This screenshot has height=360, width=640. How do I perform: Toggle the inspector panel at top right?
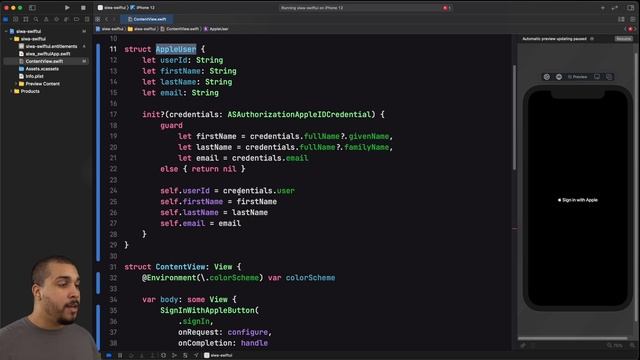point(631,8)
